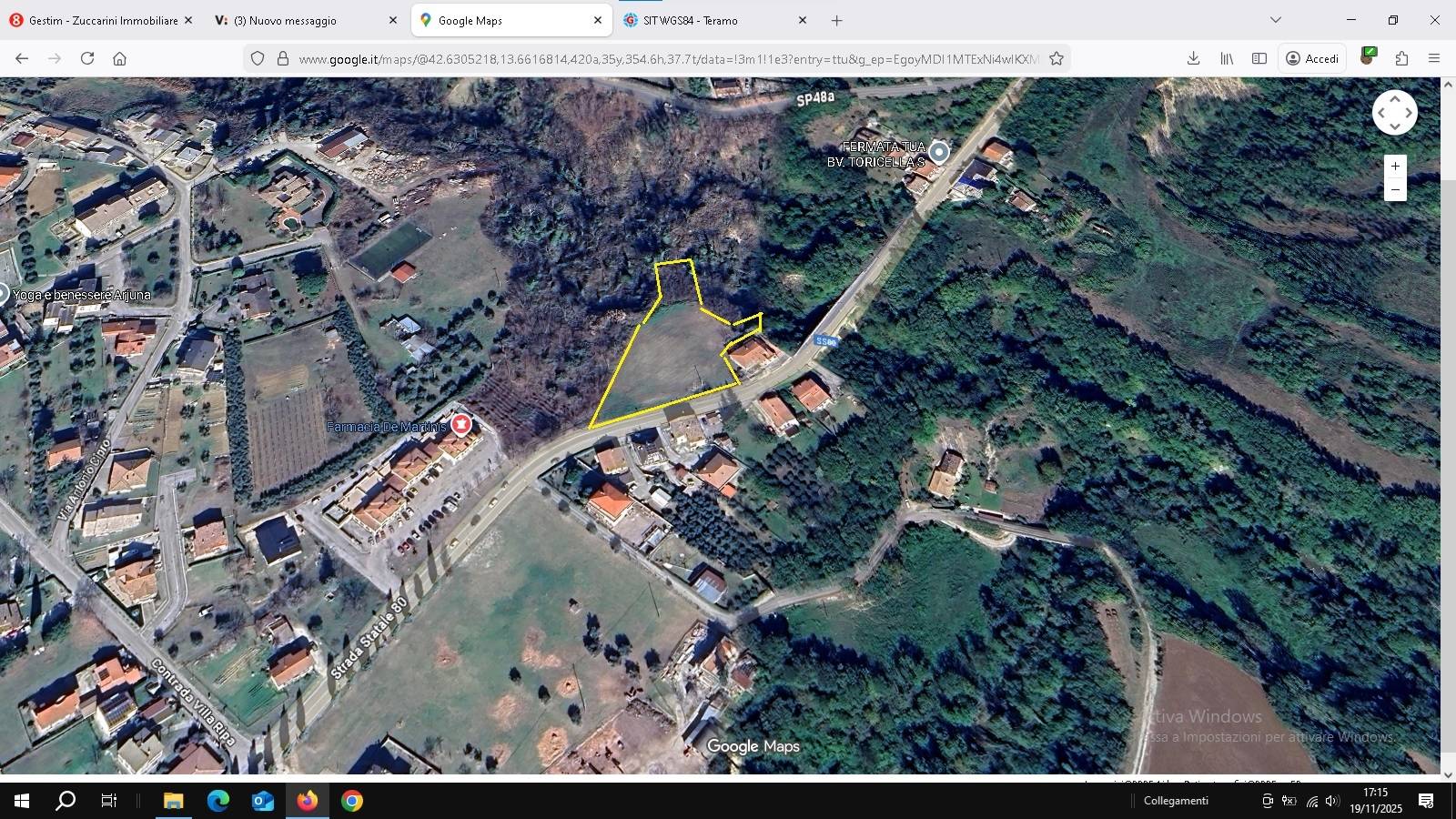The image size is (1456, 819).
Task: Switch to the Gestim - Zuccarini Immobiliare tab
Action: coord(100,19)
